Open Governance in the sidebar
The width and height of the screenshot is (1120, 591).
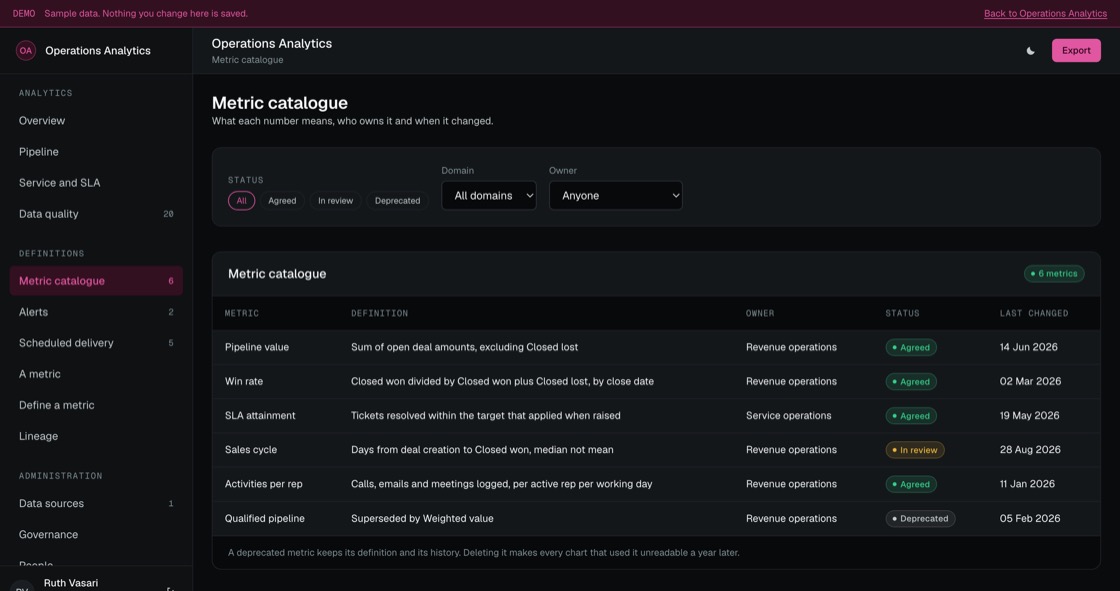[96, 535]
